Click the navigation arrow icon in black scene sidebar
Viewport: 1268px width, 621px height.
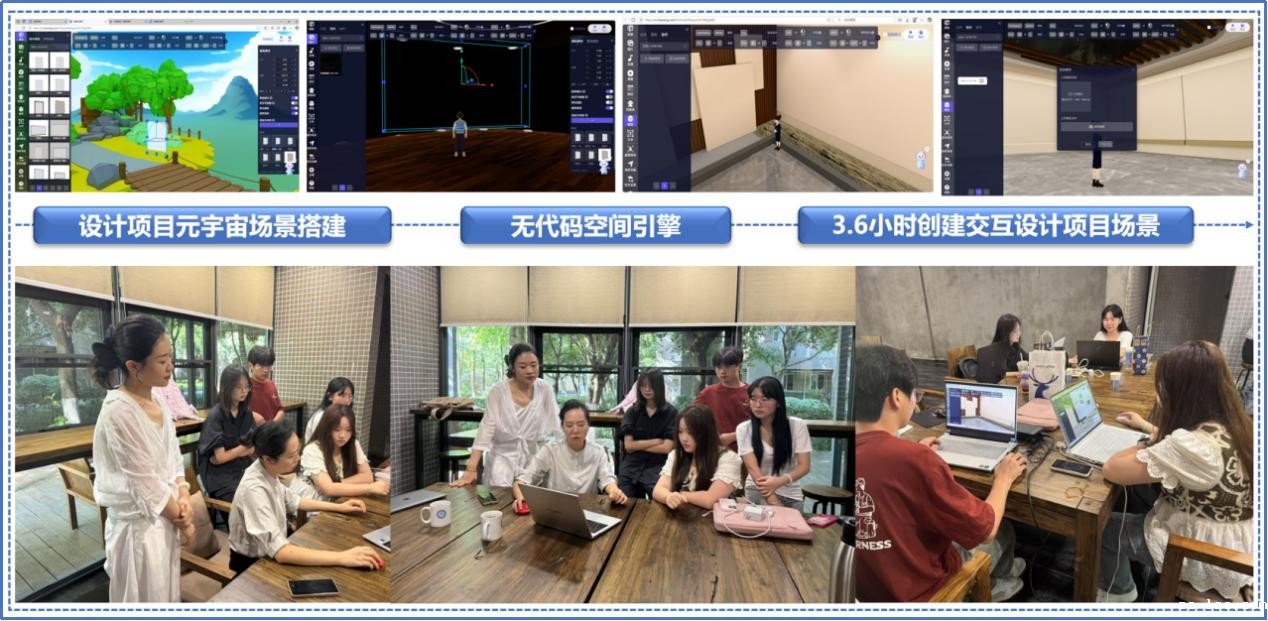(313, 143)
